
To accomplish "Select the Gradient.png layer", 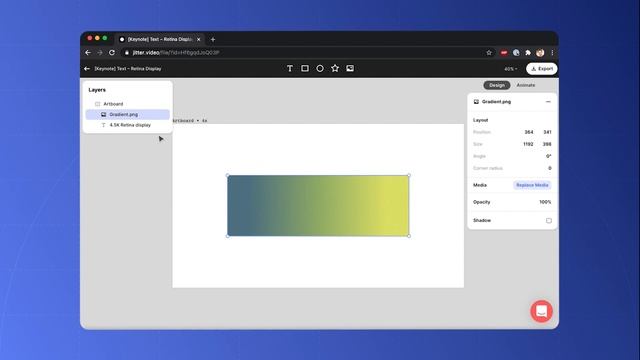I will [x=128, y=115].
